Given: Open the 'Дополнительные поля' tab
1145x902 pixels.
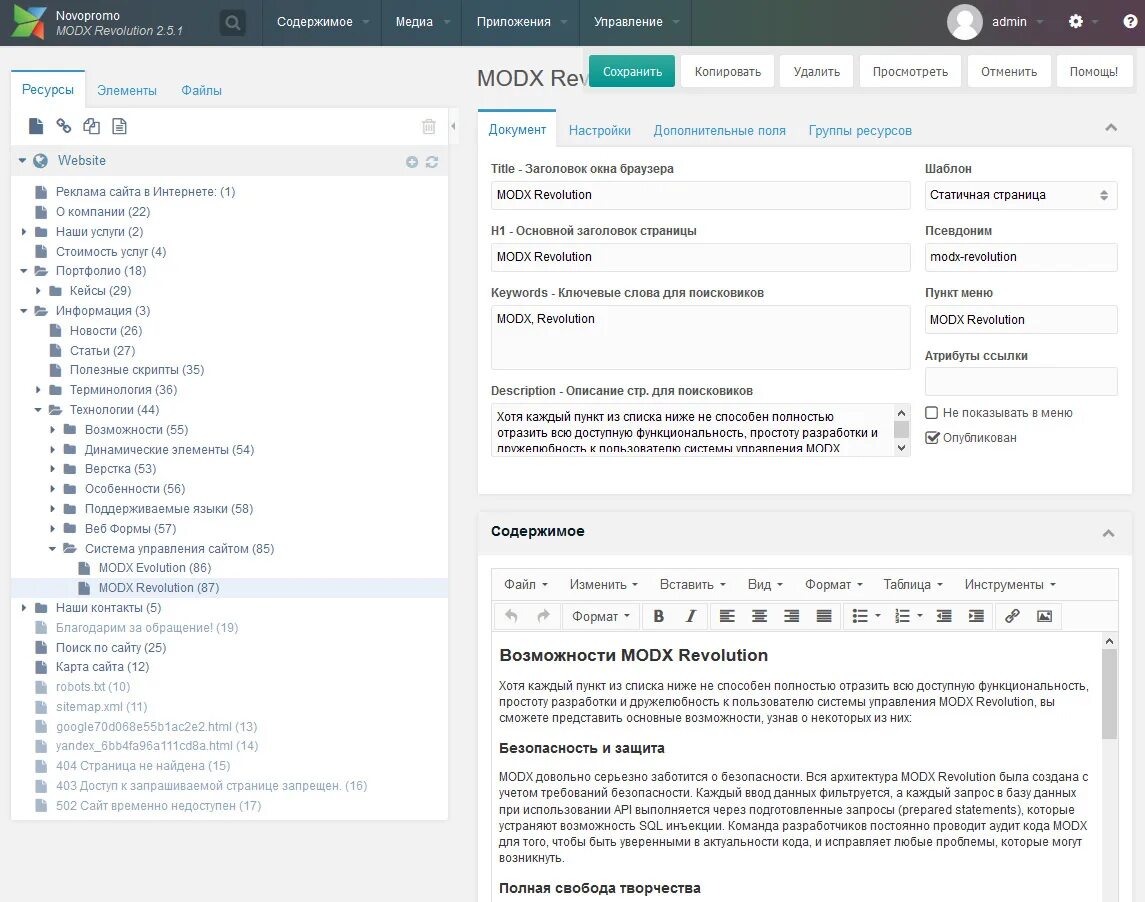Looking at the screenshot, I should tap(719, 131).
